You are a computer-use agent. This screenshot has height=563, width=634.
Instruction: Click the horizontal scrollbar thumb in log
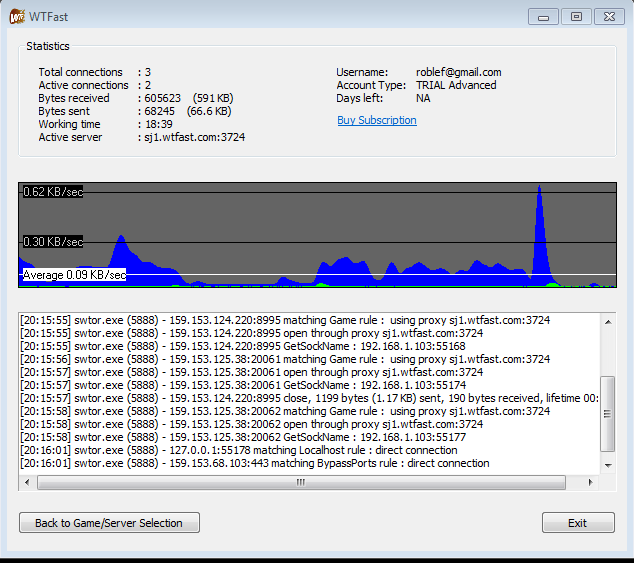[301, 482]
